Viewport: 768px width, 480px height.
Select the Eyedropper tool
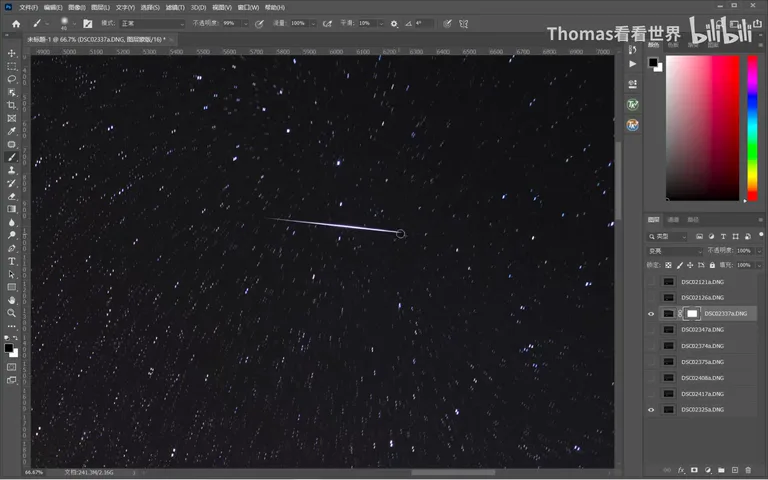point(12,131)
